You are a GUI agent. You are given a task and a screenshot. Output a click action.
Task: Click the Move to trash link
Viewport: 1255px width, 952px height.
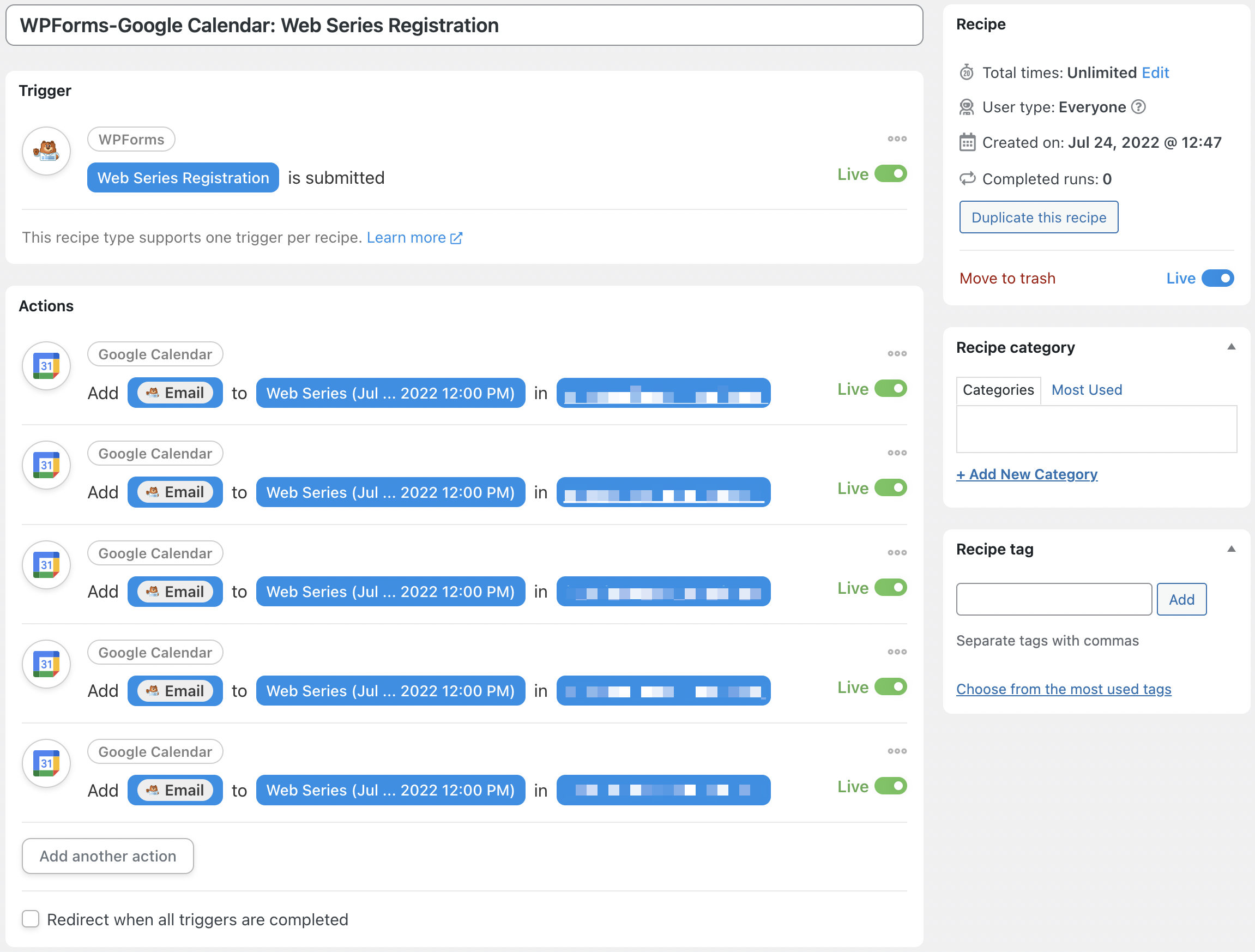1007,279
